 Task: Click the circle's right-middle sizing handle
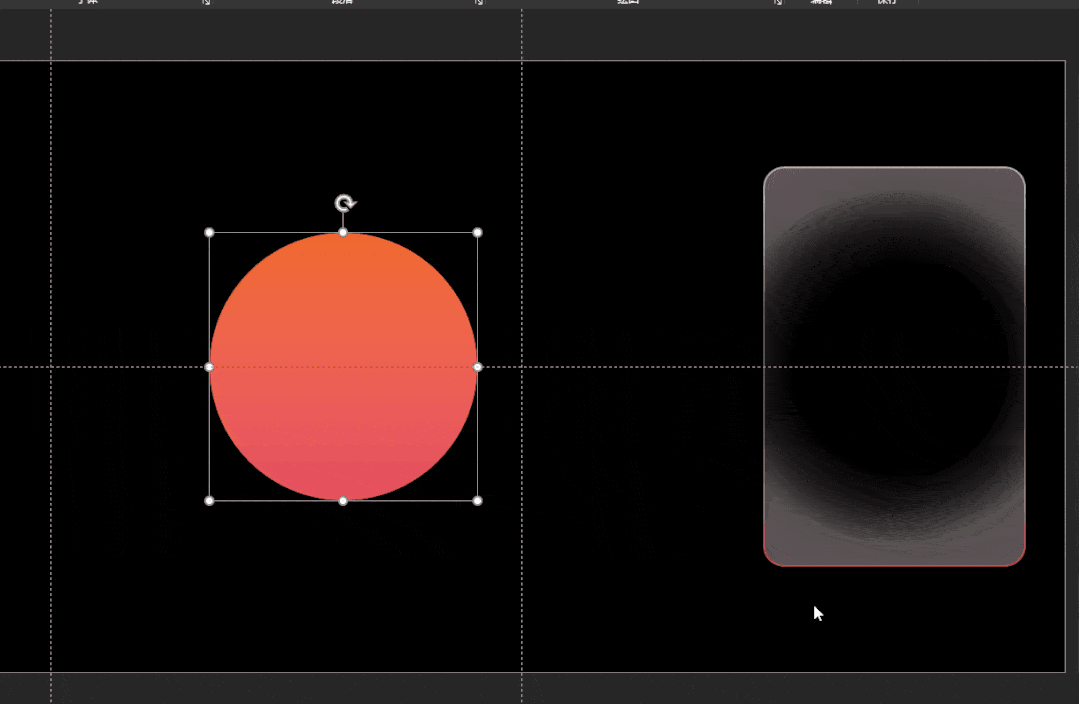pyautogui.click(x=478, y=367)
